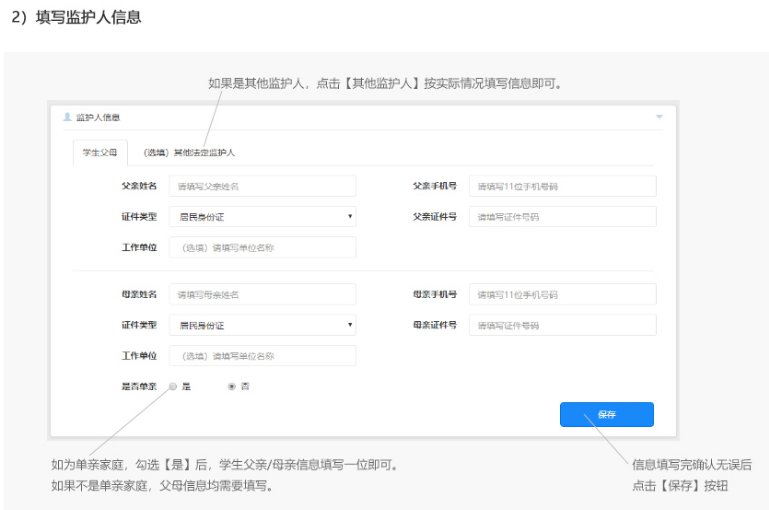Choose 否 radio button for 是否单亲
769x510 pixels.
[232, 386]
